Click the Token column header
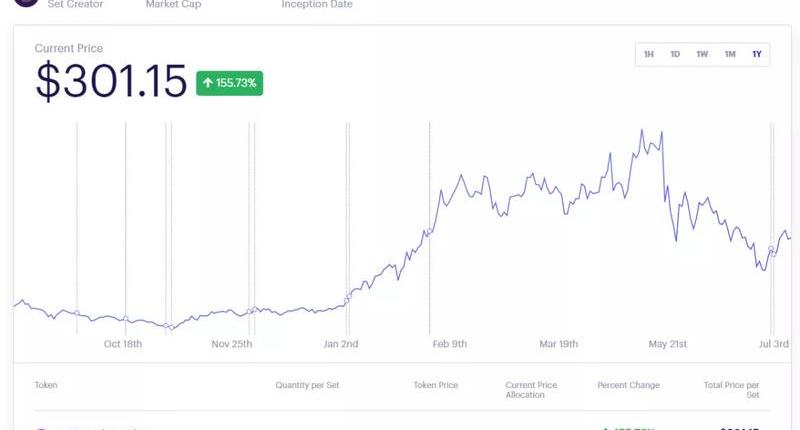 (46, 385)
